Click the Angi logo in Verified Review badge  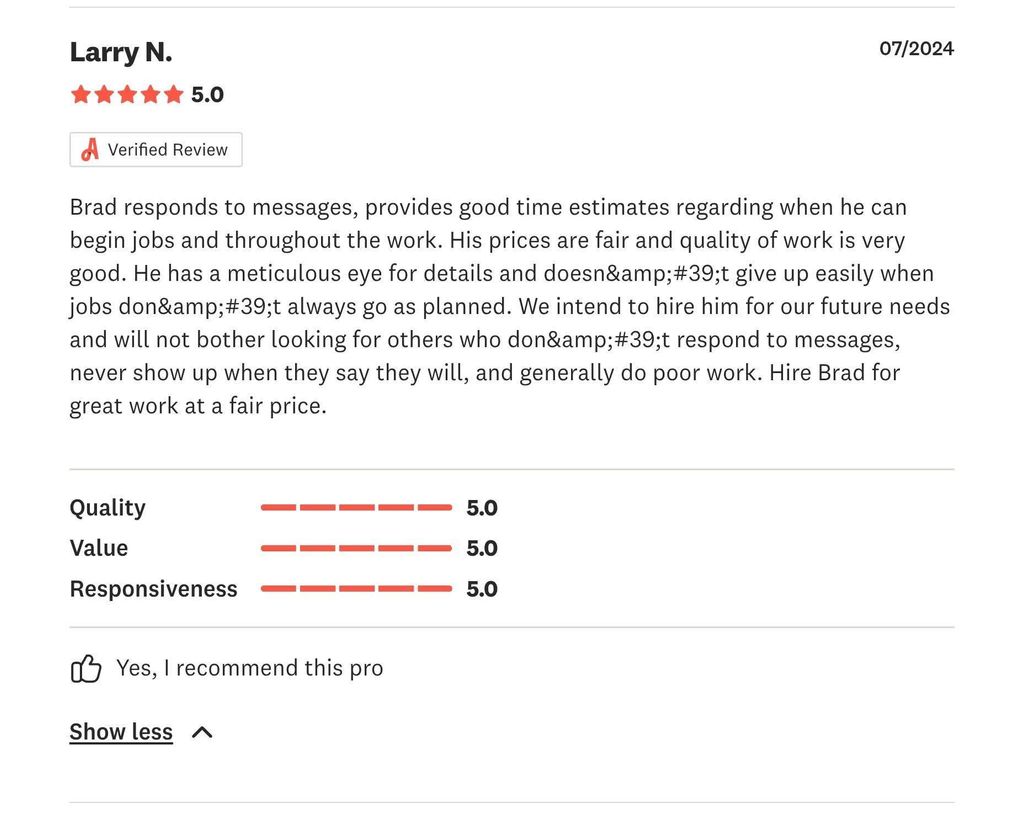(90, 150)
